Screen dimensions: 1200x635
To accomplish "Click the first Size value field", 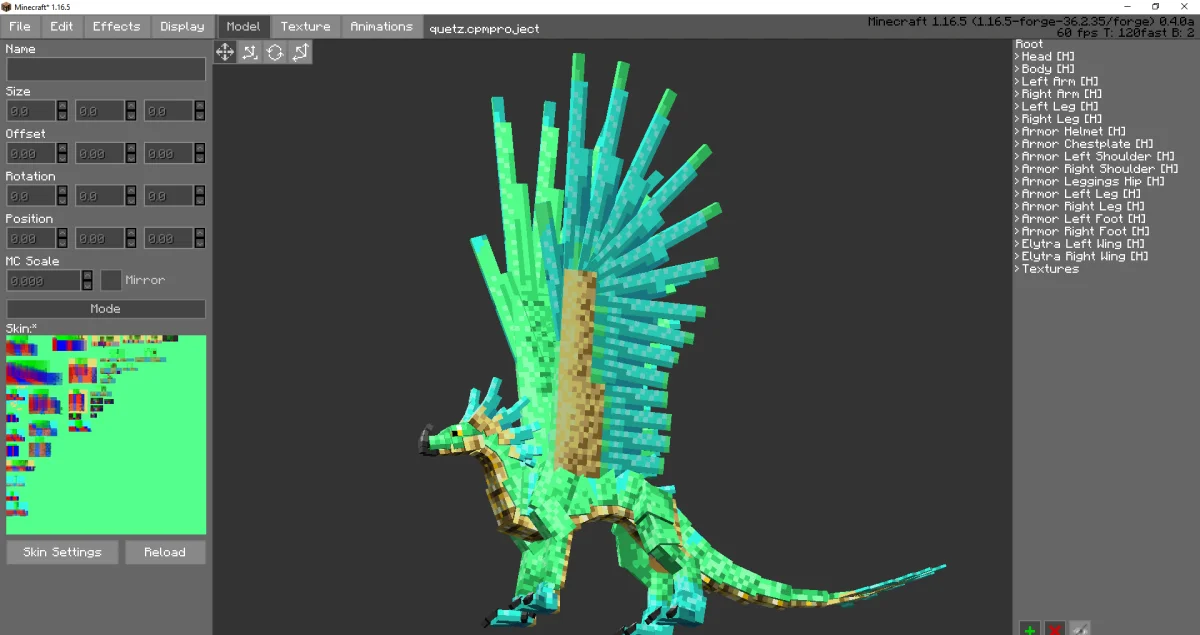I will click(31, 111).
